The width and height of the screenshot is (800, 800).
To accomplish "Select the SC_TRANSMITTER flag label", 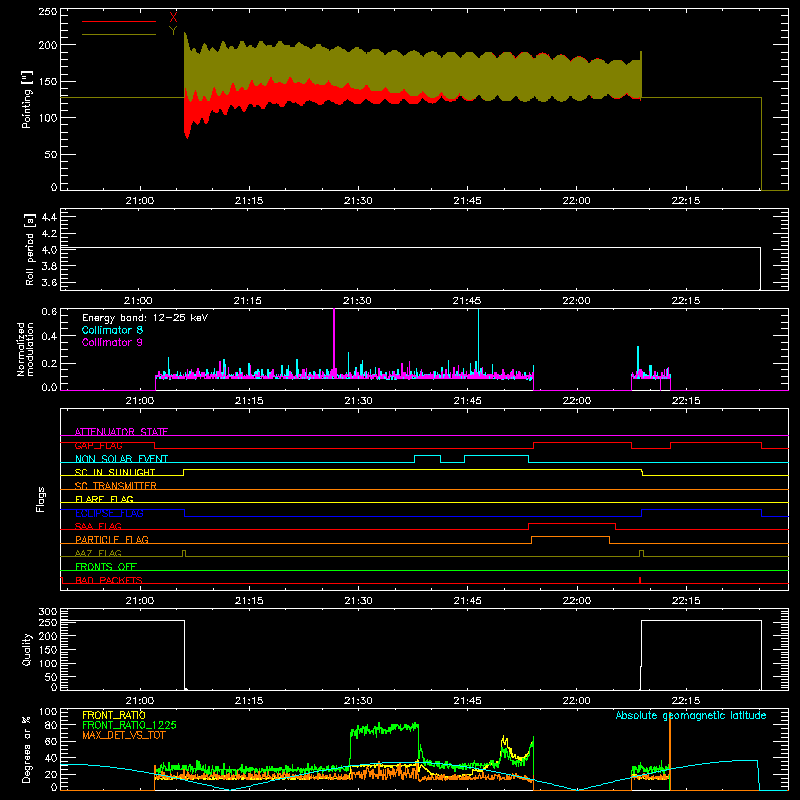I will point(116,485).
